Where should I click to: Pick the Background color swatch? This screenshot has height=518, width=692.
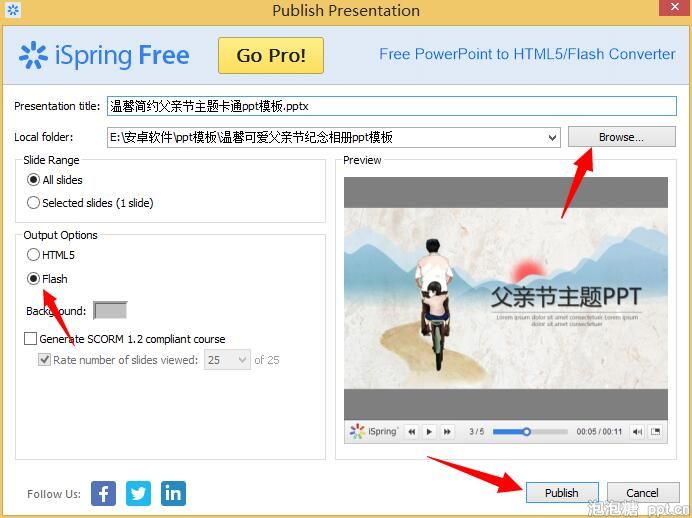click(110, 311)
